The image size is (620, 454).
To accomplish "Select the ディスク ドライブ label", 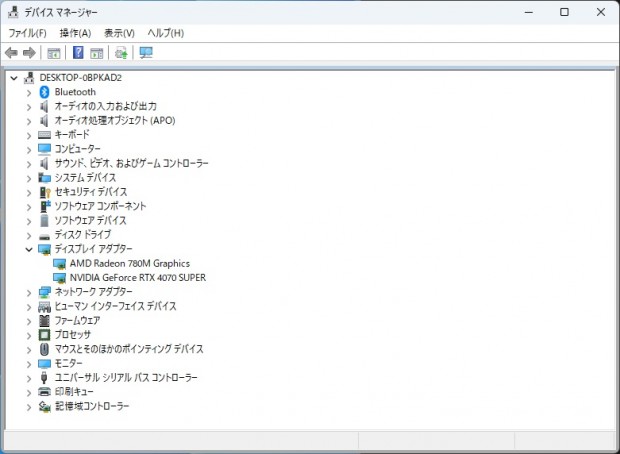I will pyautogui.click(x=83, y=235).
